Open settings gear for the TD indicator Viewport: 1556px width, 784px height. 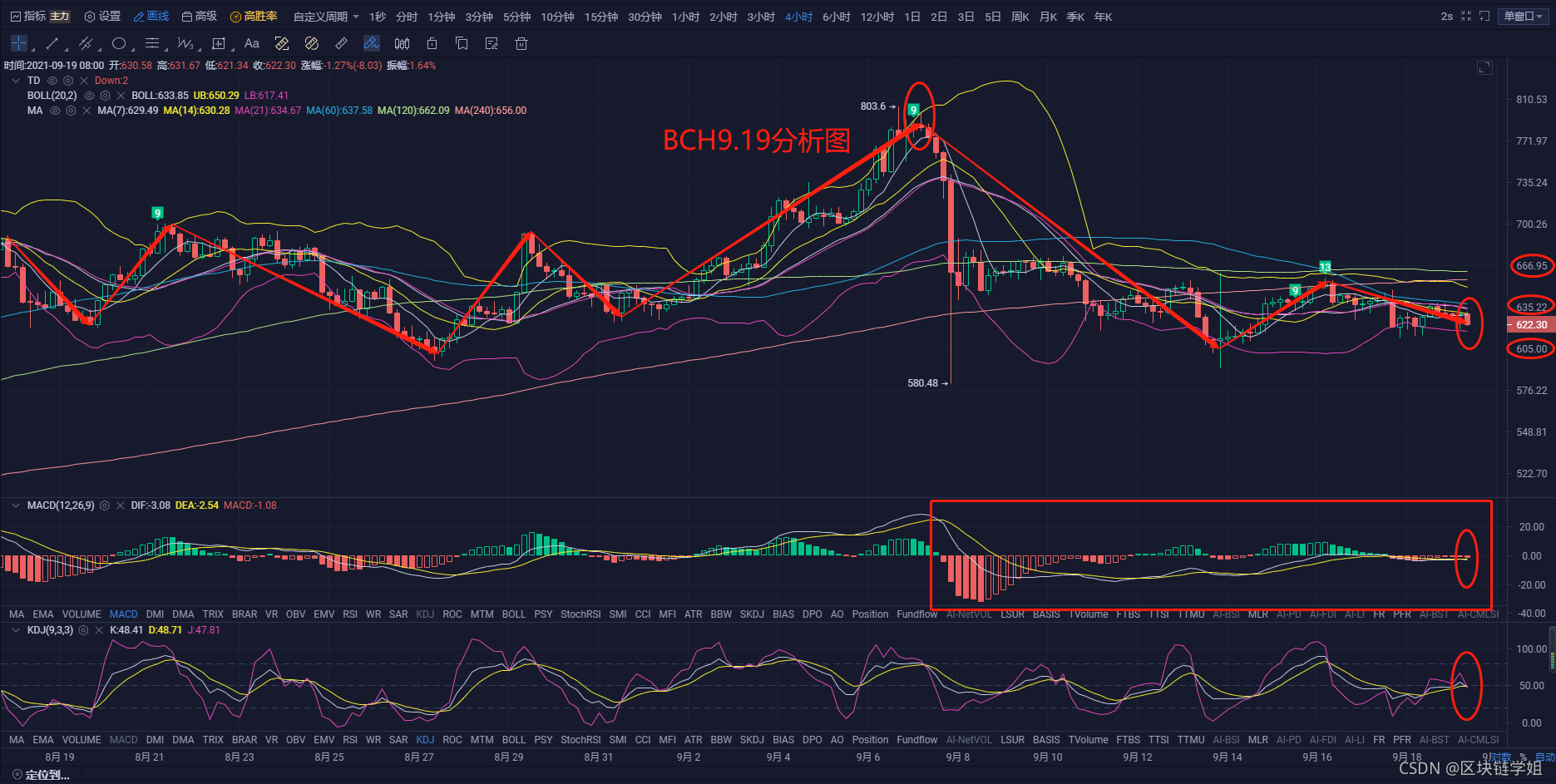(x=68, y=81)
